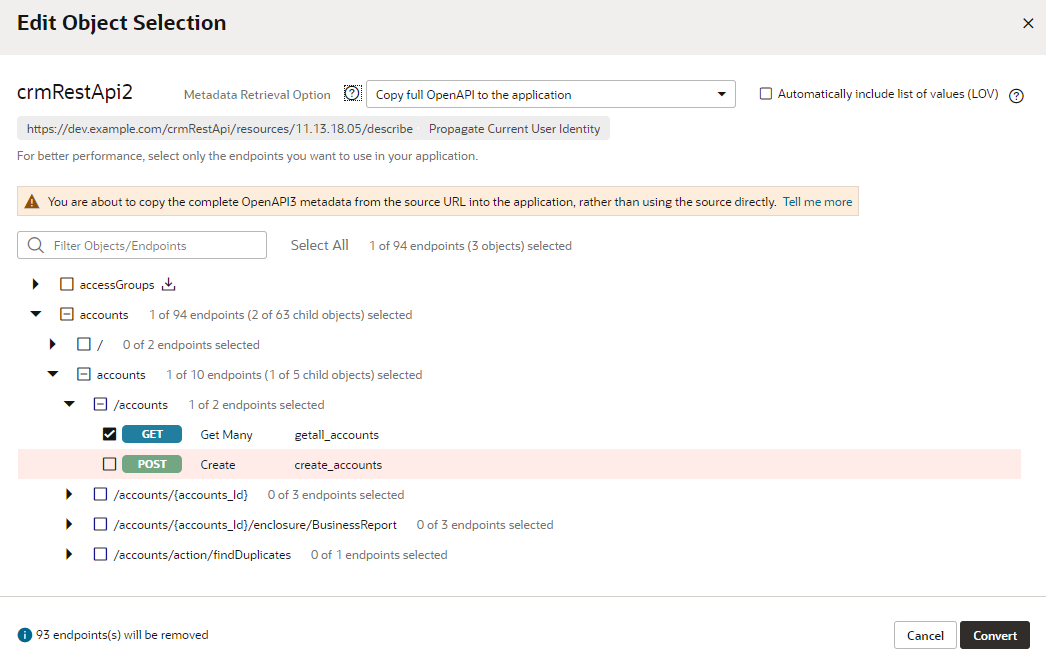The image size is (1046, 662).
Task: Uncheck the GET getall_accounts endpoint
Action: [109, 434]
